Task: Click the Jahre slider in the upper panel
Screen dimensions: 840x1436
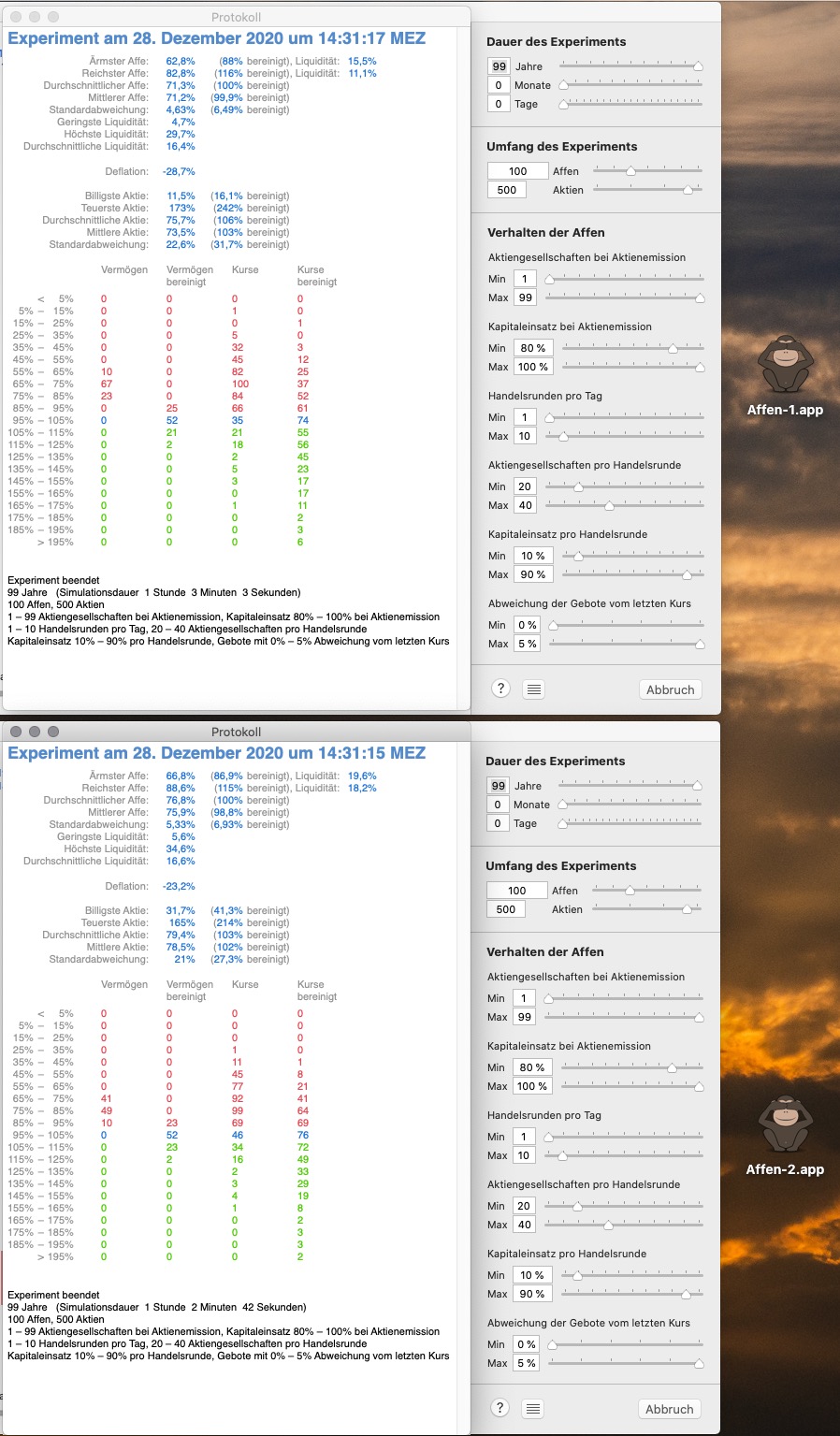Action: 631,66
